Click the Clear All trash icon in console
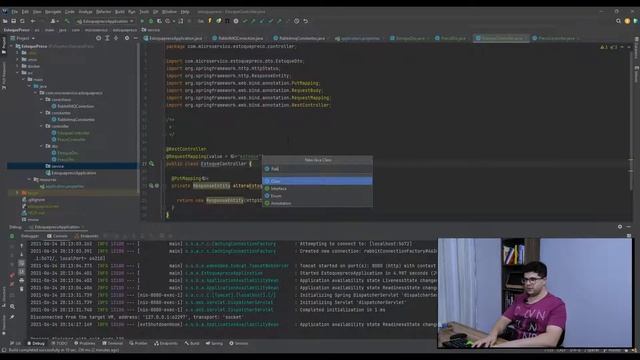This screenshot has width=640, height=360. [x=22, y=289]
